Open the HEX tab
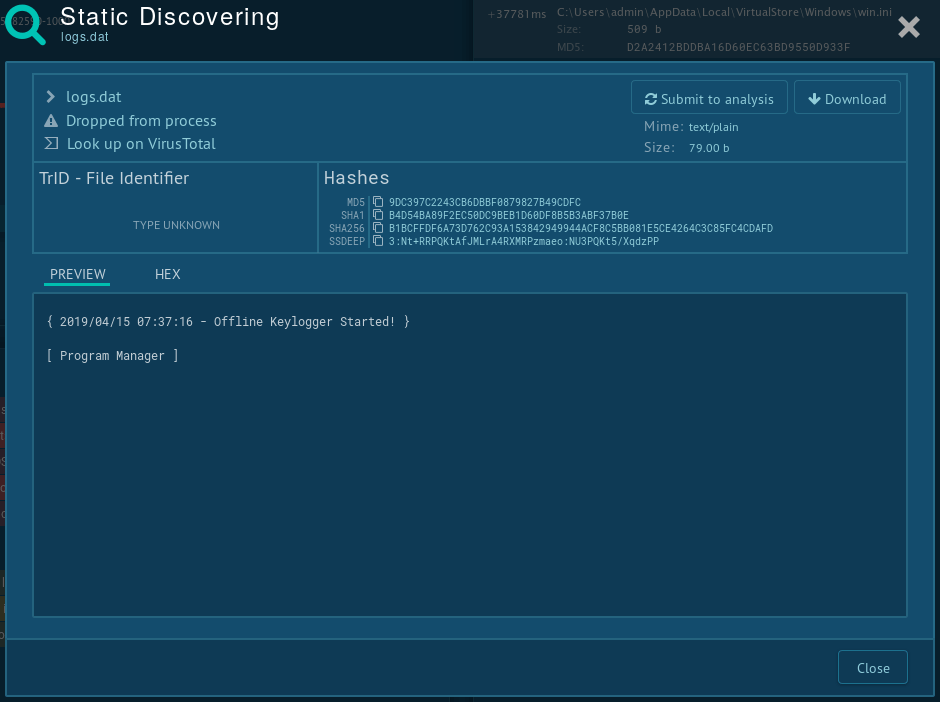 click(167, 274)
